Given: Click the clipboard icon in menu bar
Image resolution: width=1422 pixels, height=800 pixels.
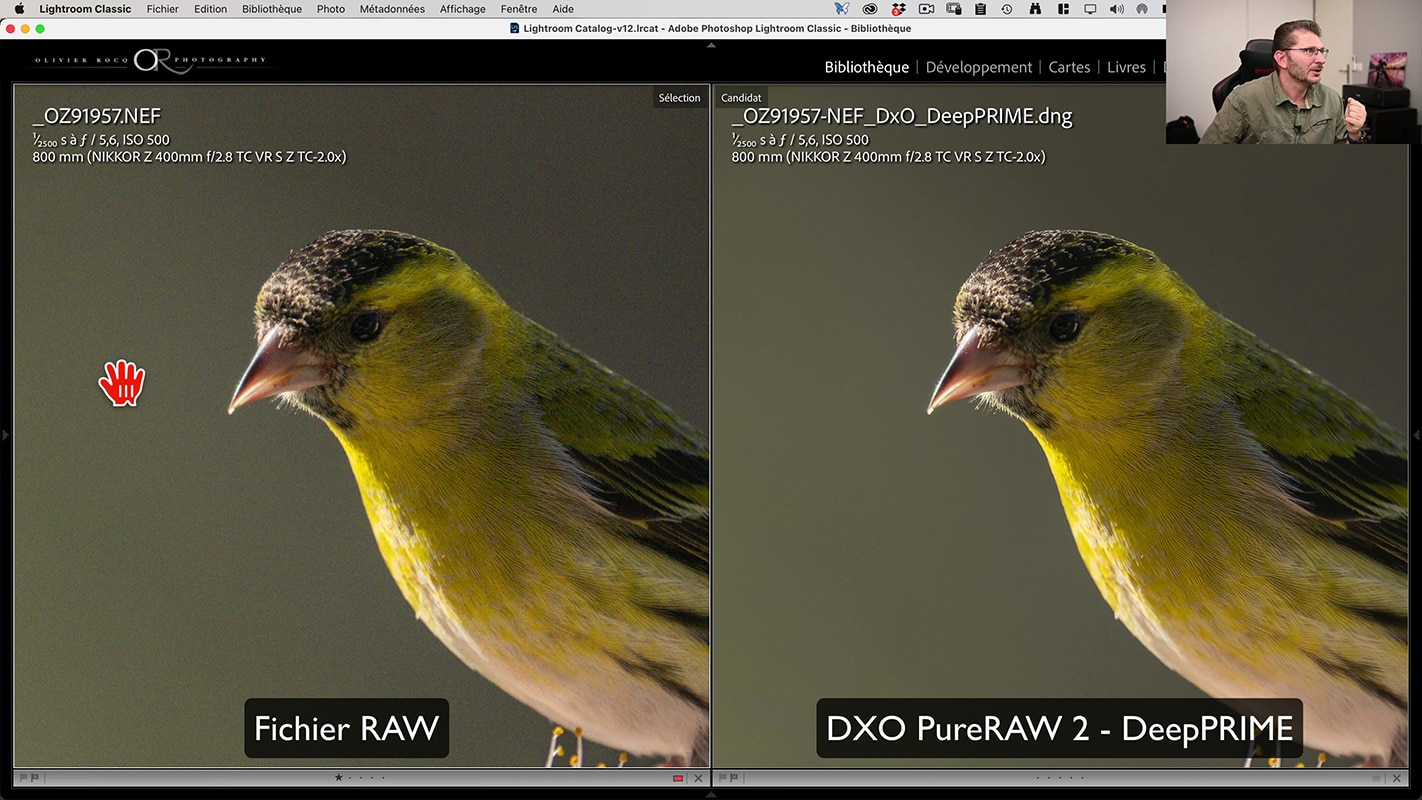Looking at the screenshot, I should 980,9.
